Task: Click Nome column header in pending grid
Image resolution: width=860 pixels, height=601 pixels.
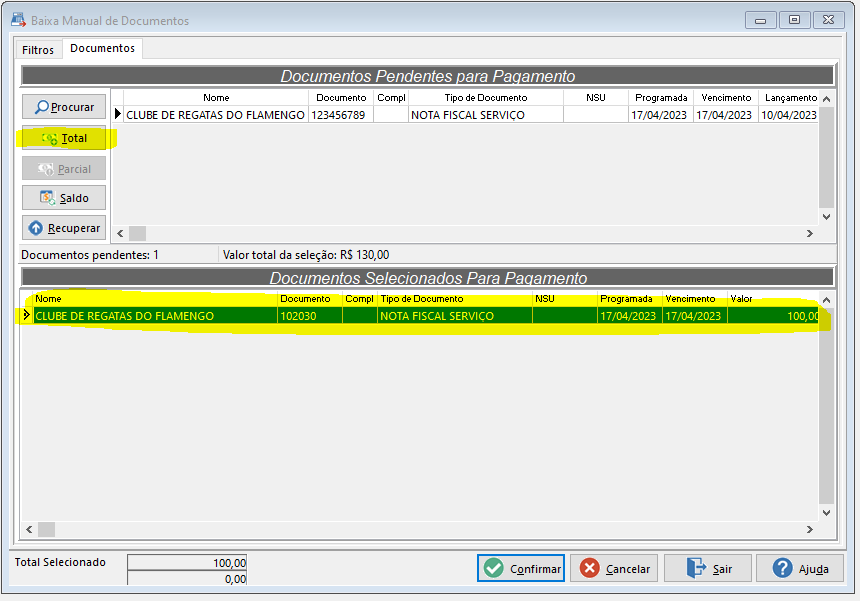Action: coord(216,98)
